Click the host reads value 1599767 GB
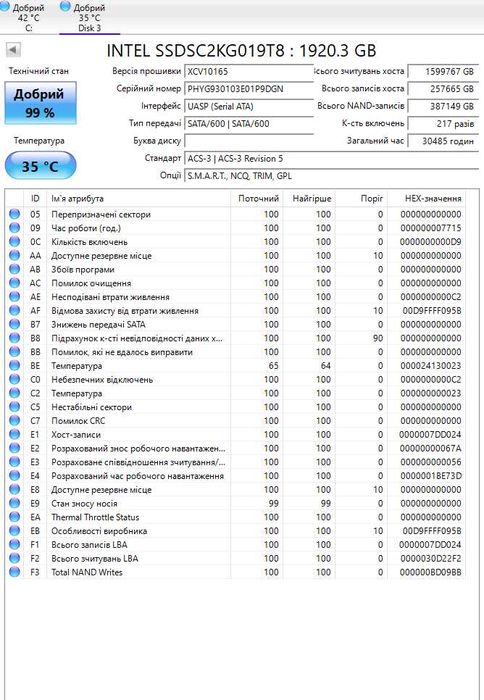The height and width of the screenshot is (700, 484). [443, 71]
